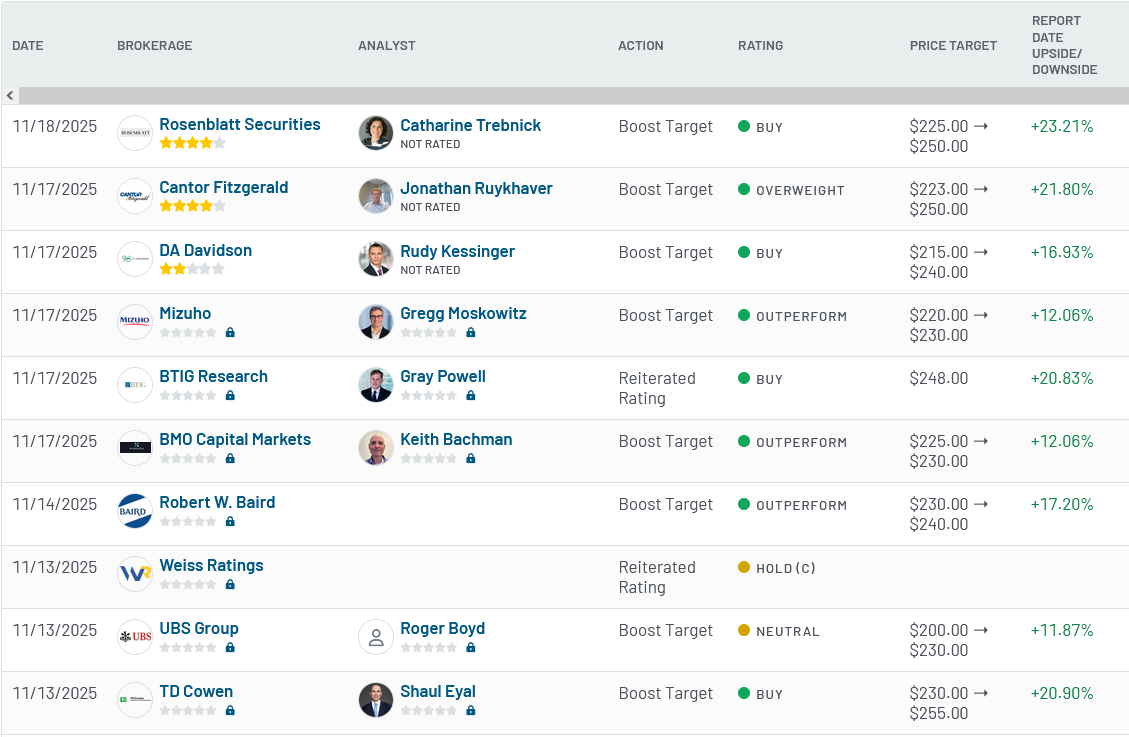
Task: Click Gregg Moskowitz's avatar photo
Action: (x=376, y=322)
